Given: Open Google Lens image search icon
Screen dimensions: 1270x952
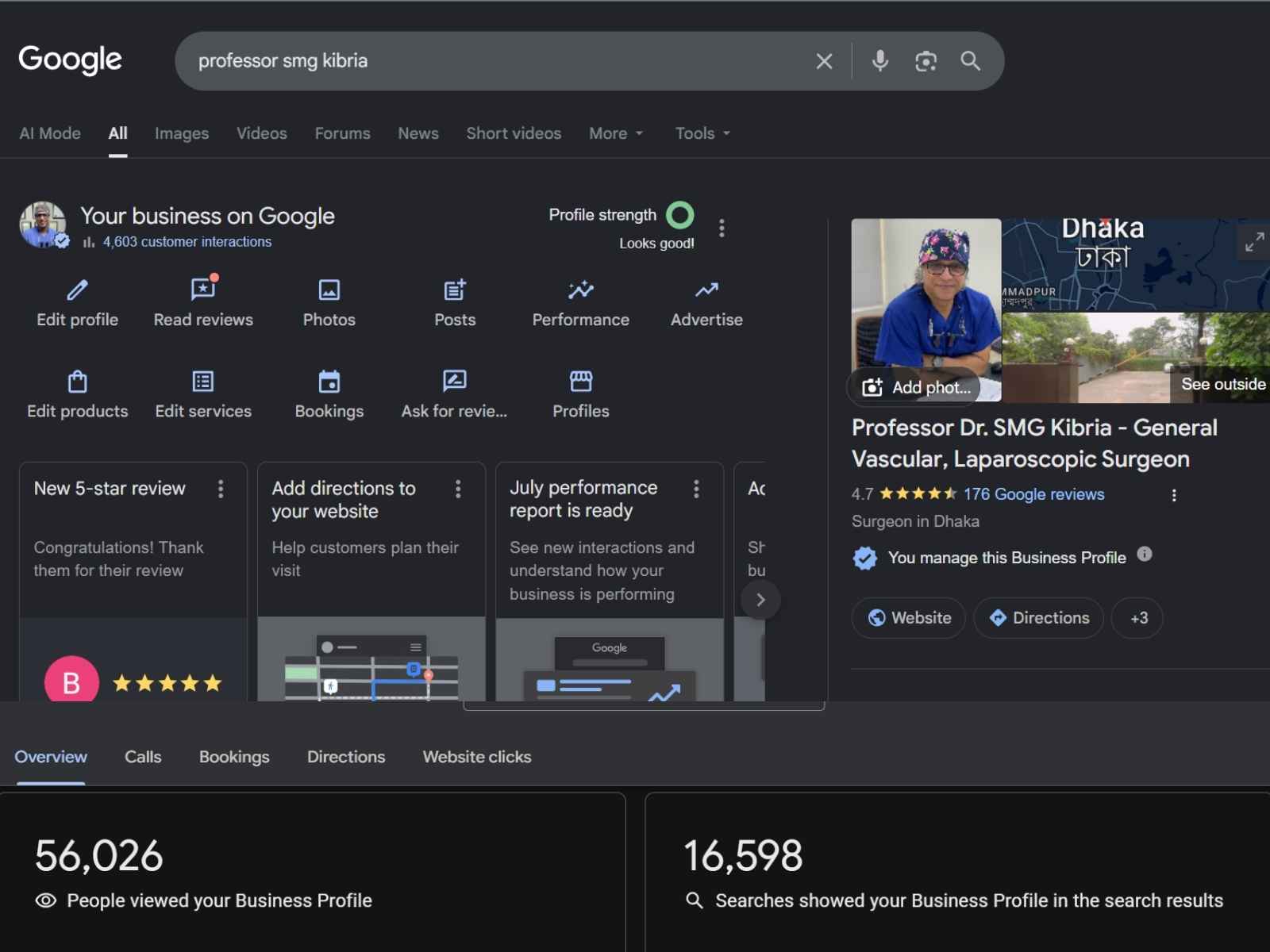Looking at the screenshot, I should (926, 61).
